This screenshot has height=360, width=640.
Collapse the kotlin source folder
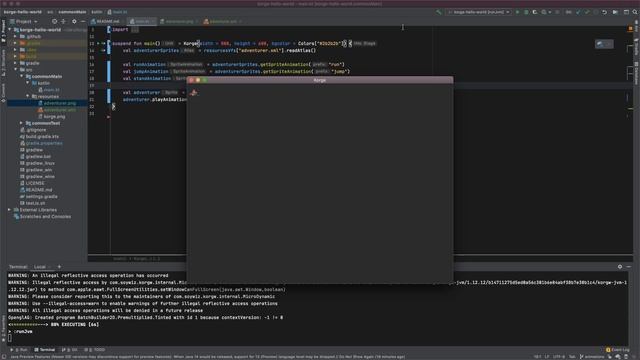tap(28, 83)
